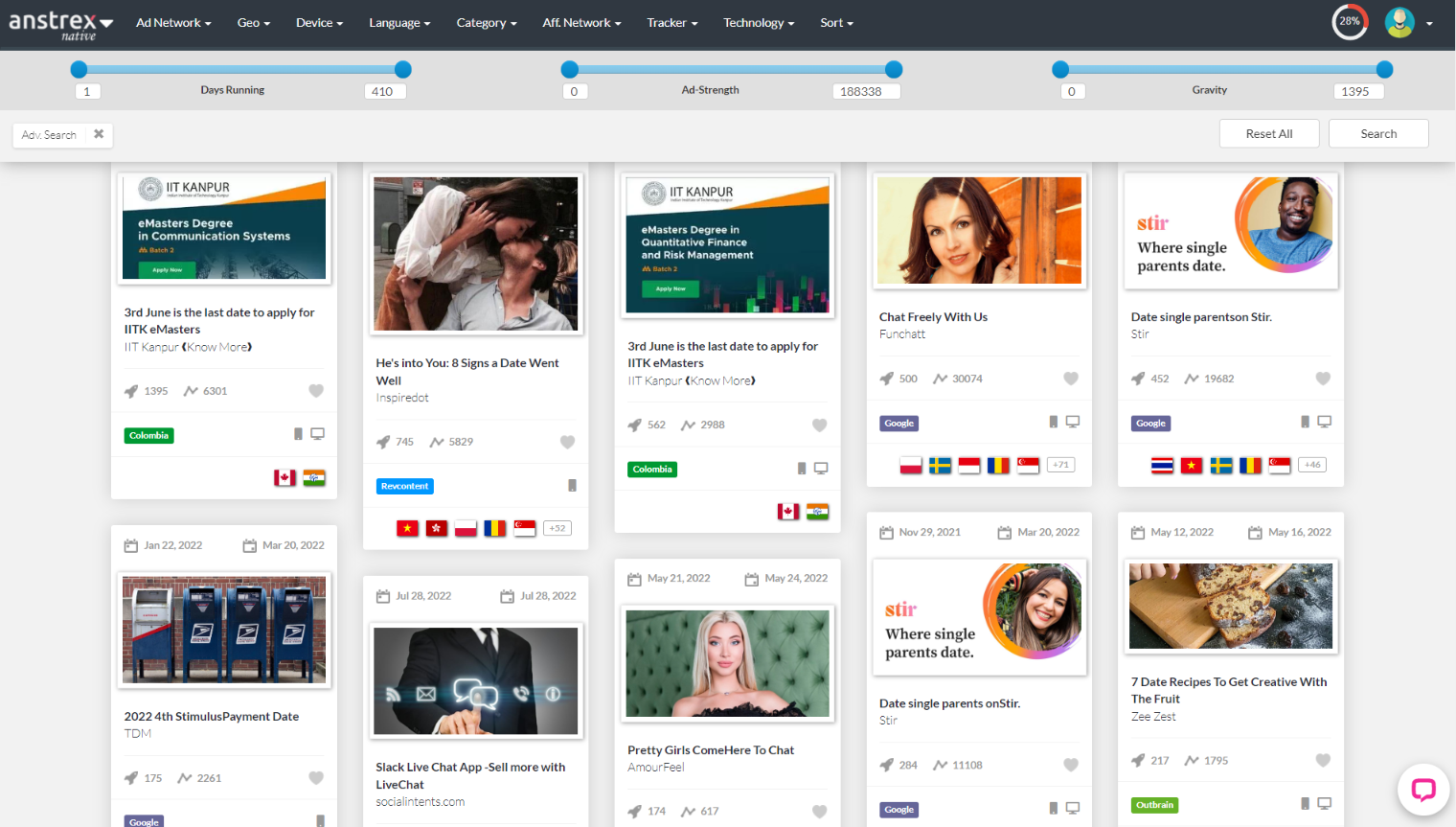Image resolution: width=1456 pixels, height=827 pixels.
Task: Favorite the Date single parents onStir ad
Action: click(x=1071, y=765)
